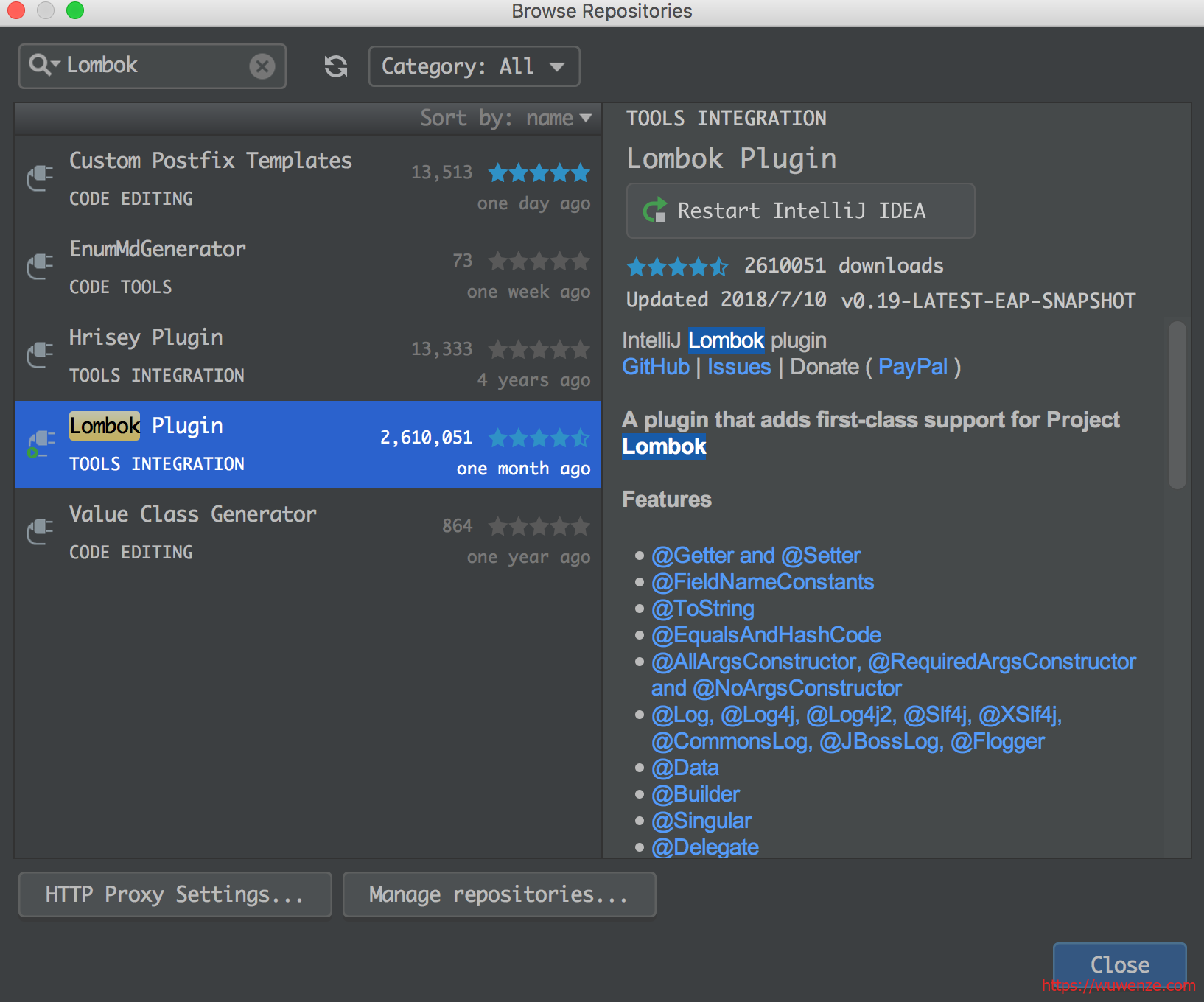
Task: Reload the plugin repository list
Action: (x=336, y=66)
